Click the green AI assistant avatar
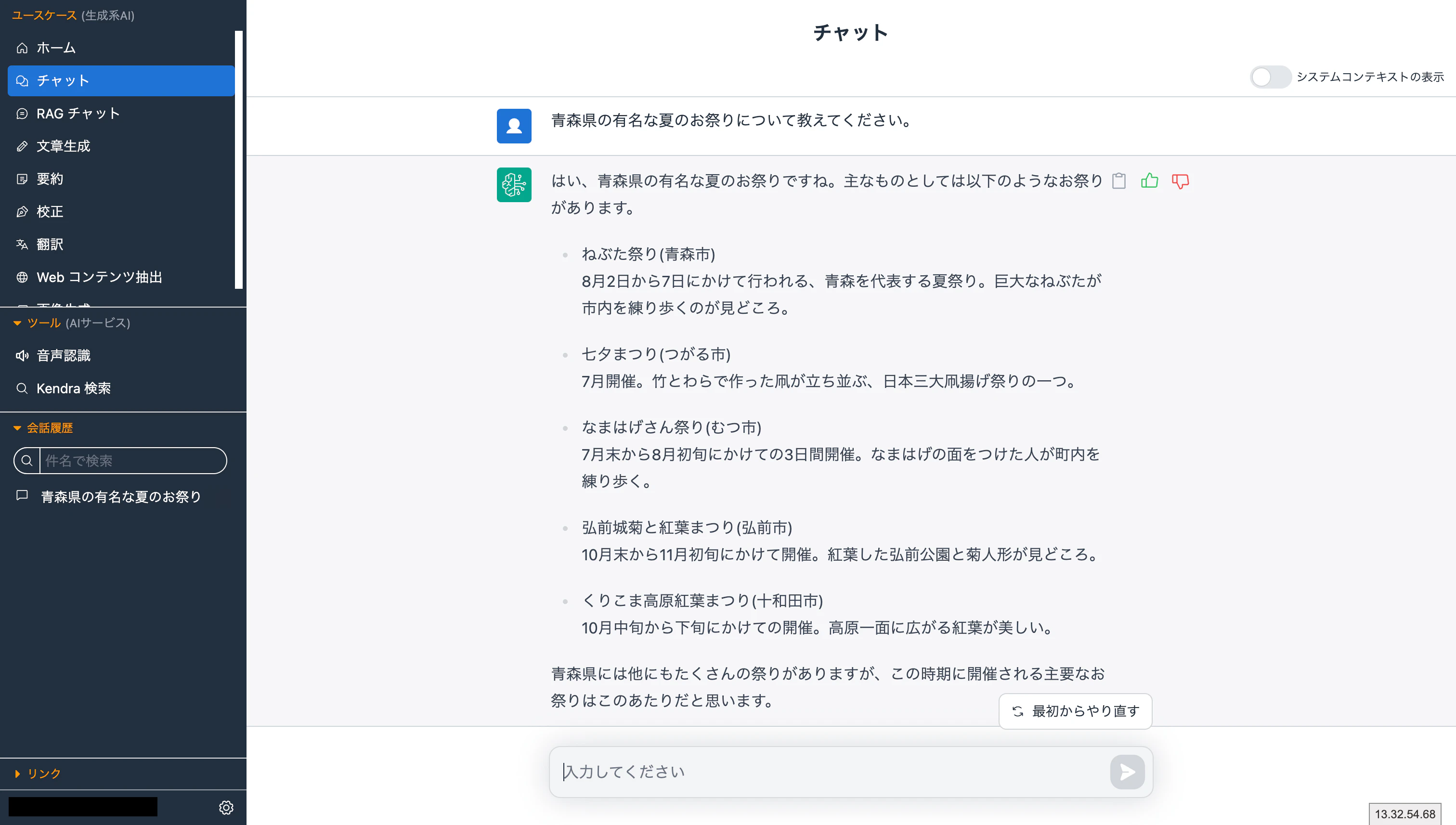The width and height of the screenshot is (1456, 825). [x=514, y=185]
